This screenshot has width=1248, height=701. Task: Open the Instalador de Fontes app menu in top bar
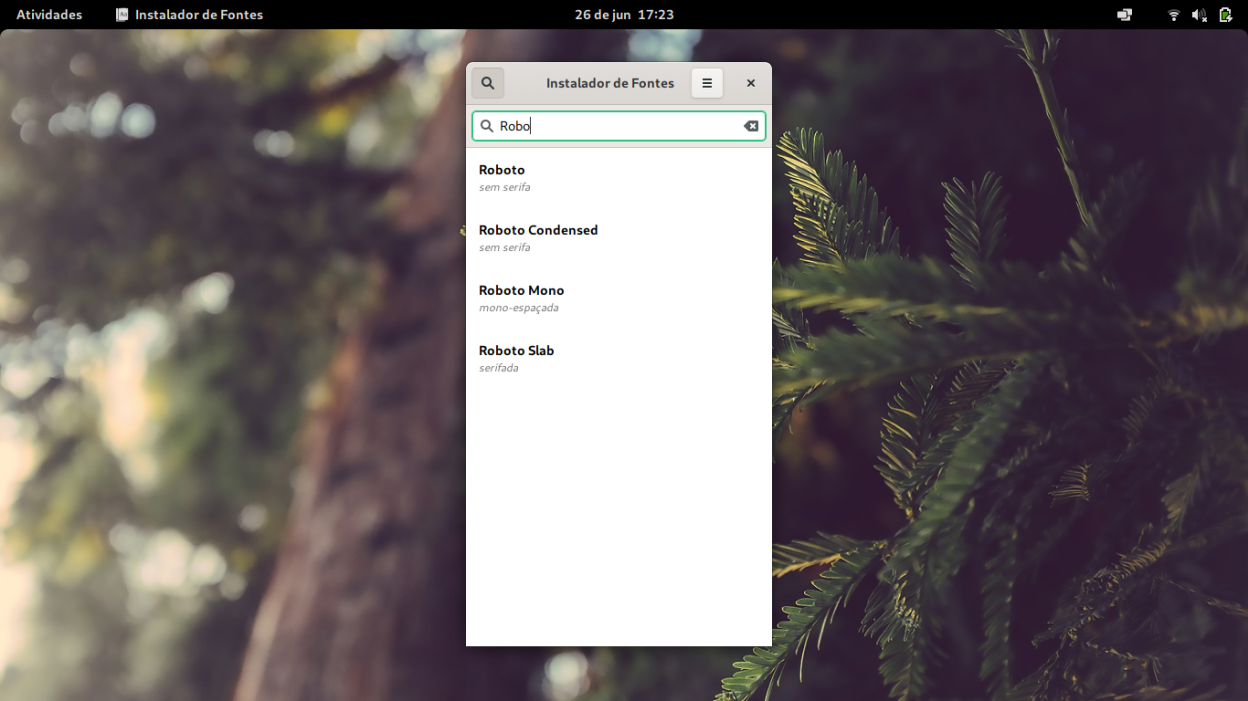pyautogui.click(x=190, y=15)
